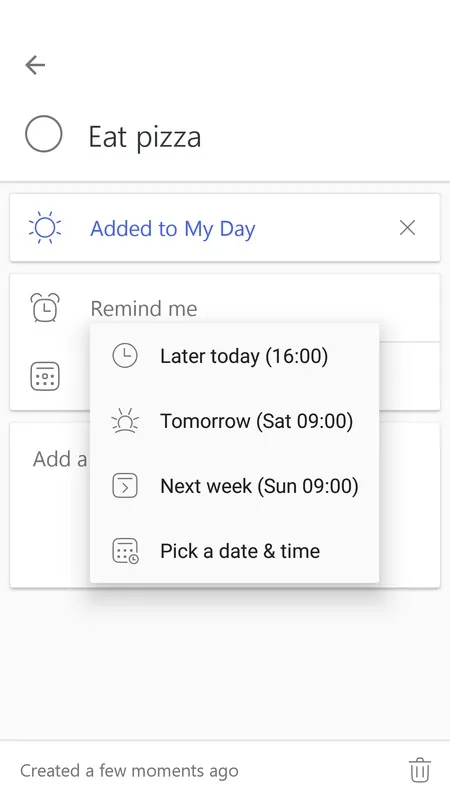Screen dimensions: 450x800
Task: Open Pick a date & time
Action: (x=234, y=551)
